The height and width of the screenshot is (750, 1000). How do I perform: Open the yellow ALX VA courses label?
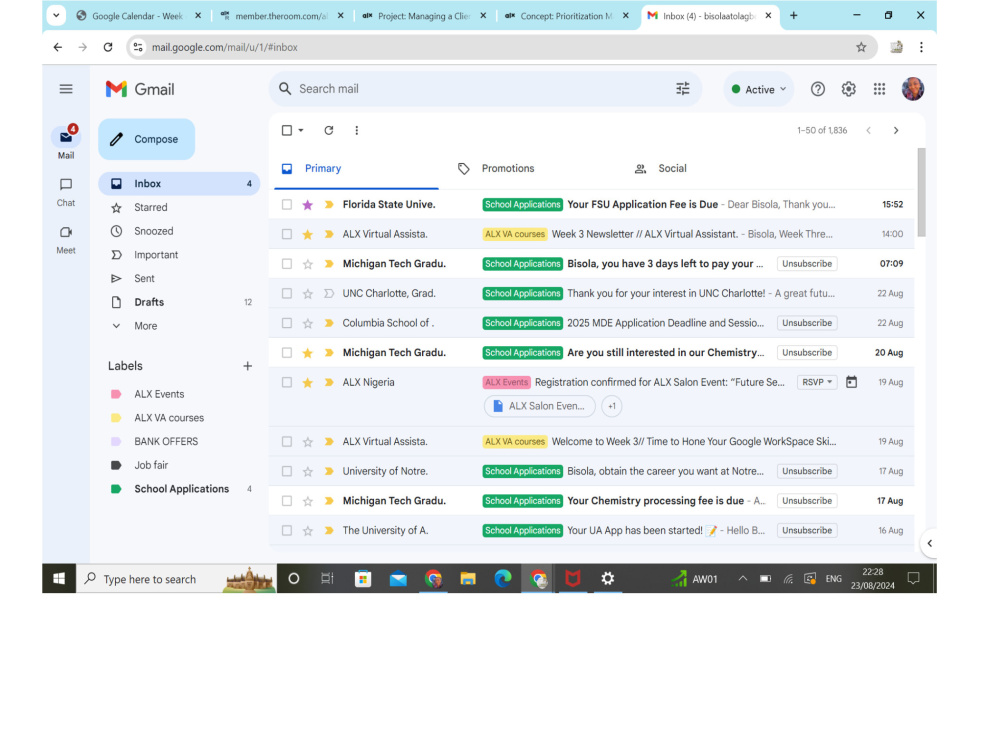click(x=169, y=418)
